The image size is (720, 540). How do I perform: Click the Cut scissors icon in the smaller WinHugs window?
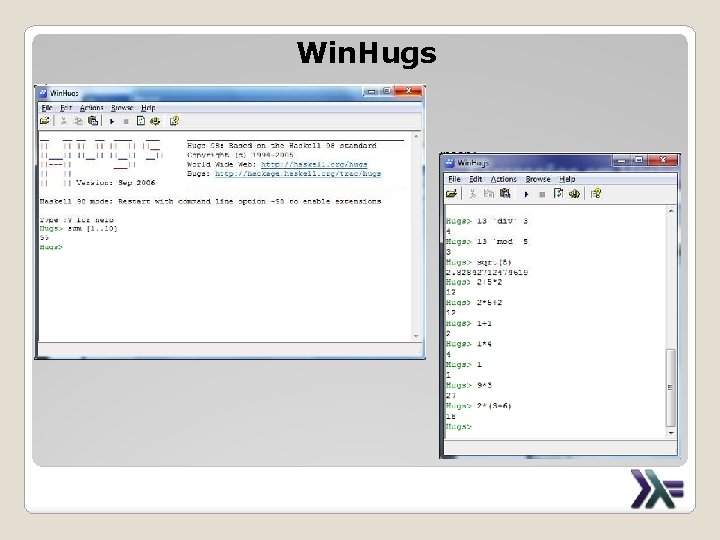[x=472, y=193]
